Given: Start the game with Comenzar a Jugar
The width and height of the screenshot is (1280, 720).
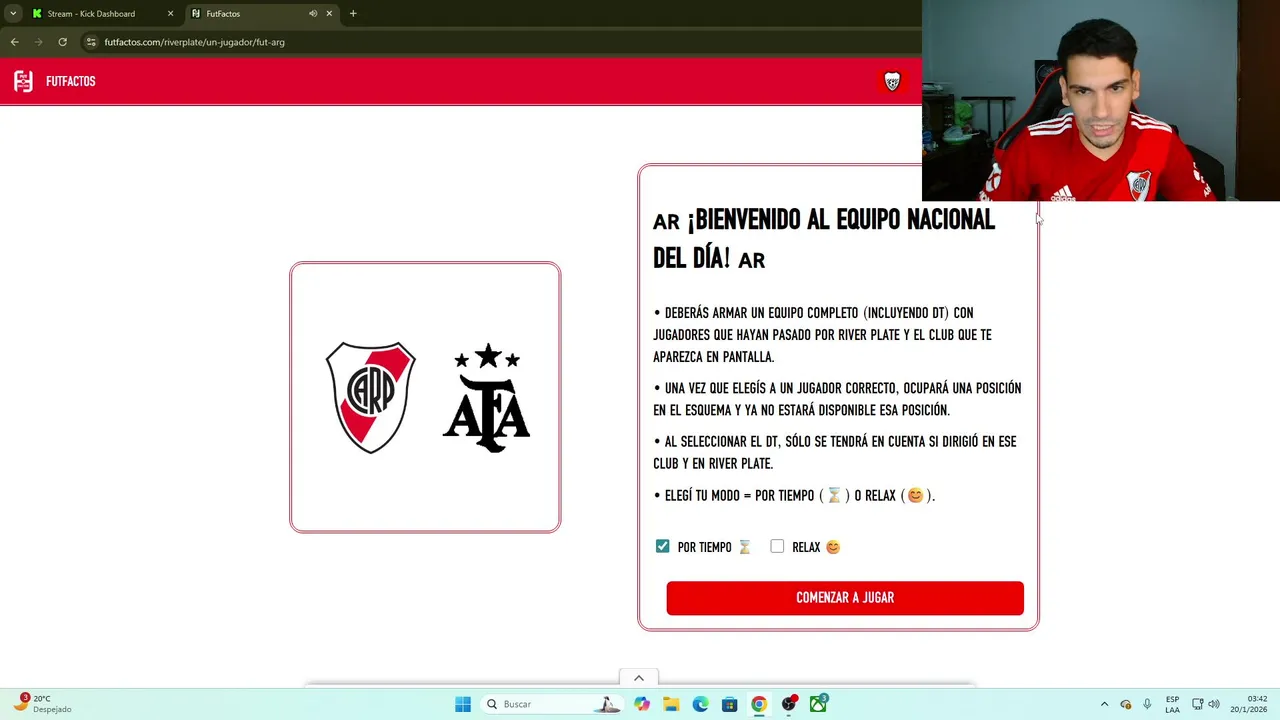Looking at the screenshot, I should click(845, 598).
